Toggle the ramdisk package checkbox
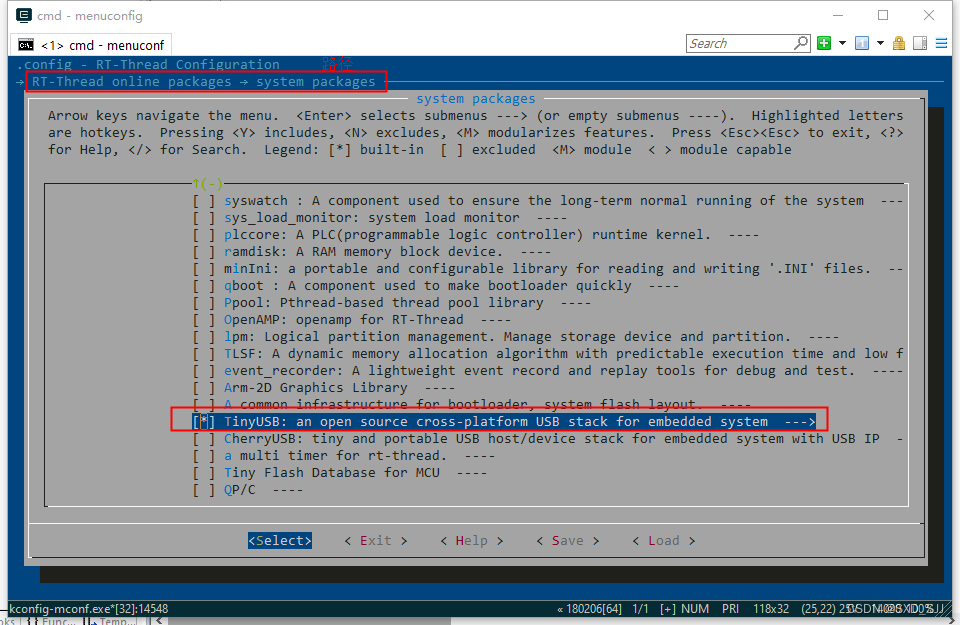Image resolution: width=960 pixels, height=625 pixels. pos(204,252)
